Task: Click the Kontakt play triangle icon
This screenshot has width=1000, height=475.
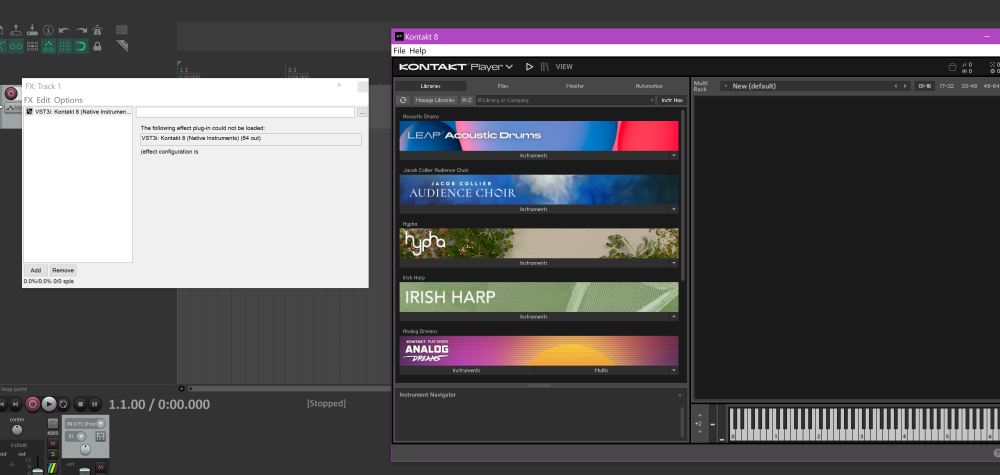Action: point(529,66)
